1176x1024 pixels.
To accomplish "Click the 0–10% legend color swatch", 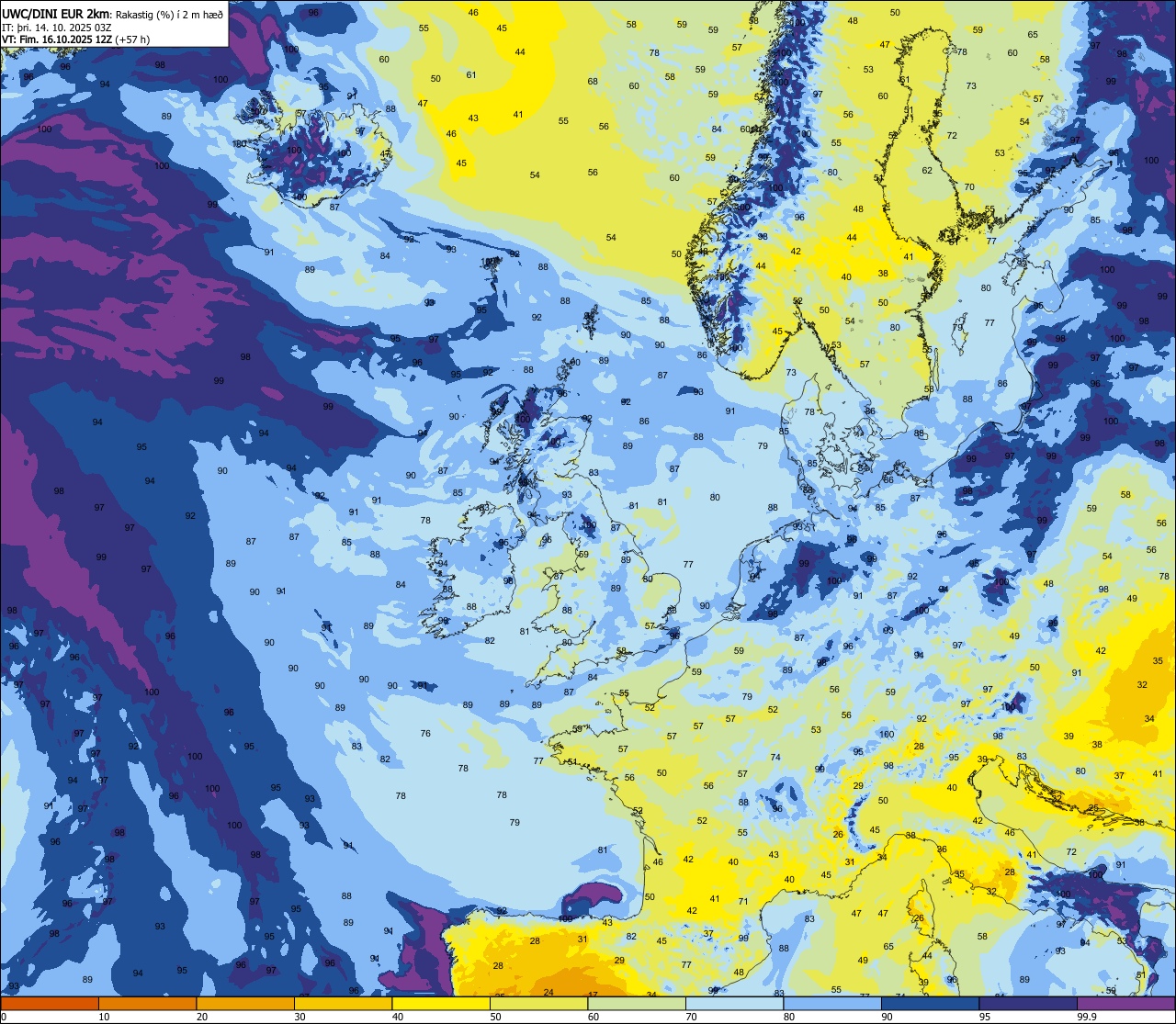I will [50, 1004].
